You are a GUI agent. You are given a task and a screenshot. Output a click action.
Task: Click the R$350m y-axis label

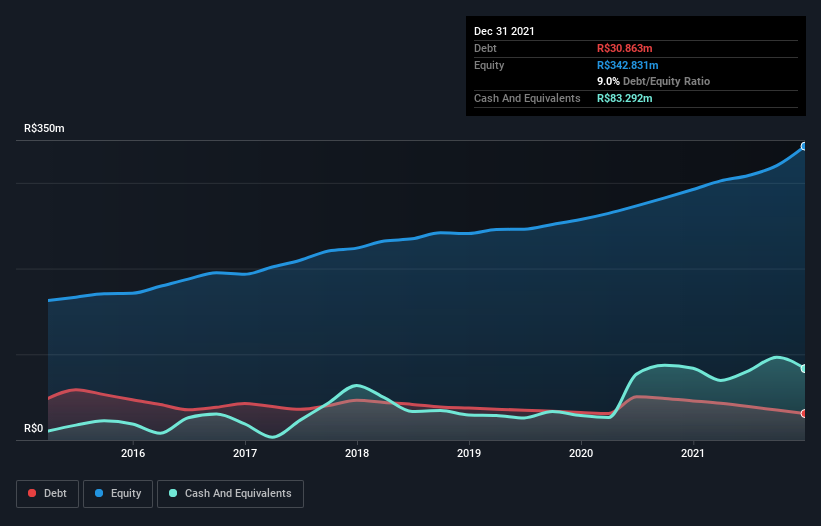pos(44,129)
